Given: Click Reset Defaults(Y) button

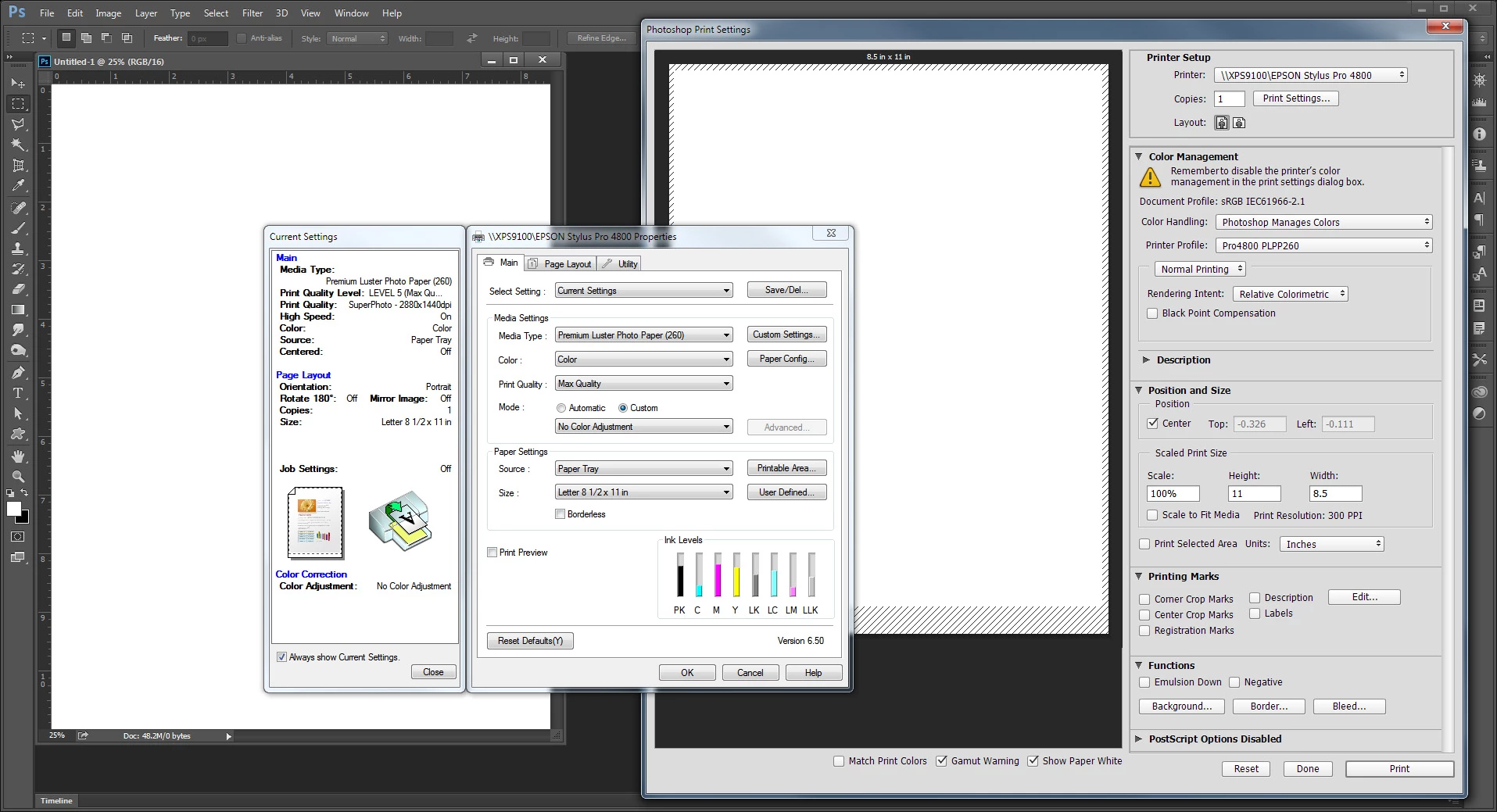Looking at the screenshot, I should pyautogui.click(x=530, y=641).
